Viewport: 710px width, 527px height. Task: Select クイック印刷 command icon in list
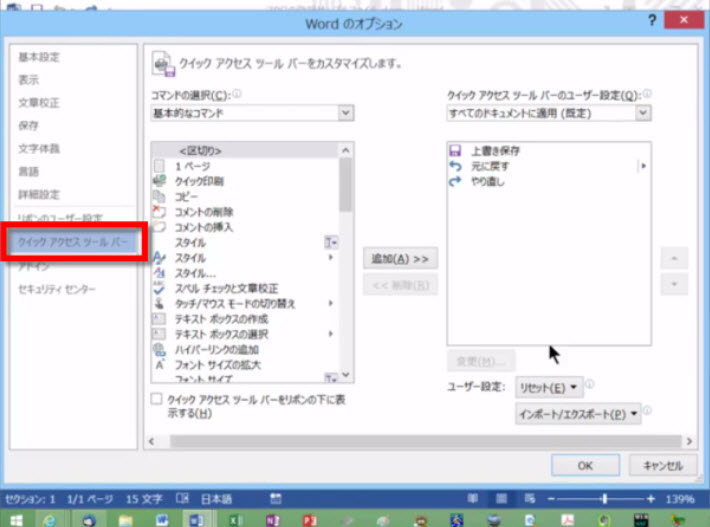[x=159, y=181]
